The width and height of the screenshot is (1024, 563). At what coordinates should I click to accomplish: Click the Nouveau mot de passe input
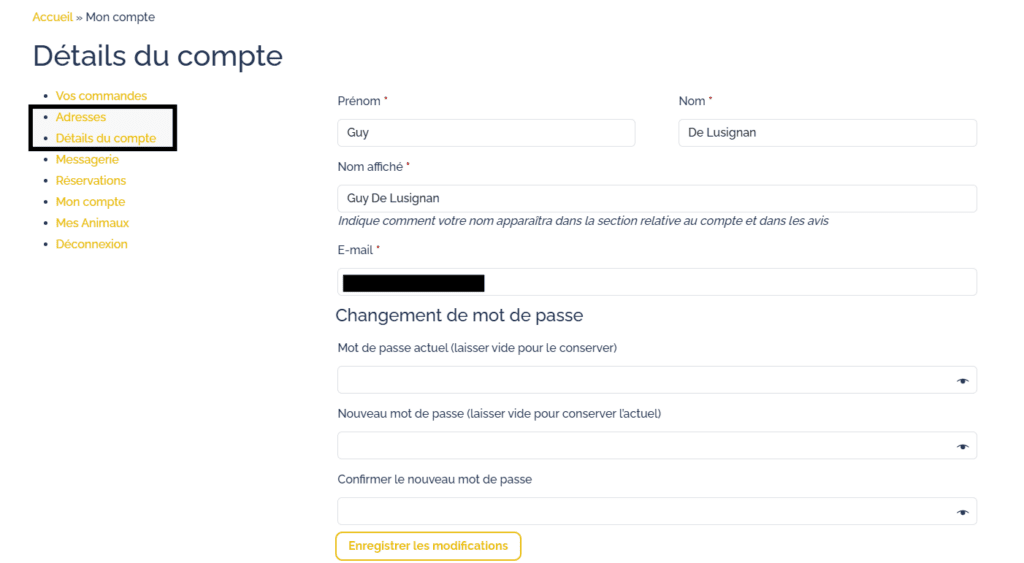coord(640,446)
